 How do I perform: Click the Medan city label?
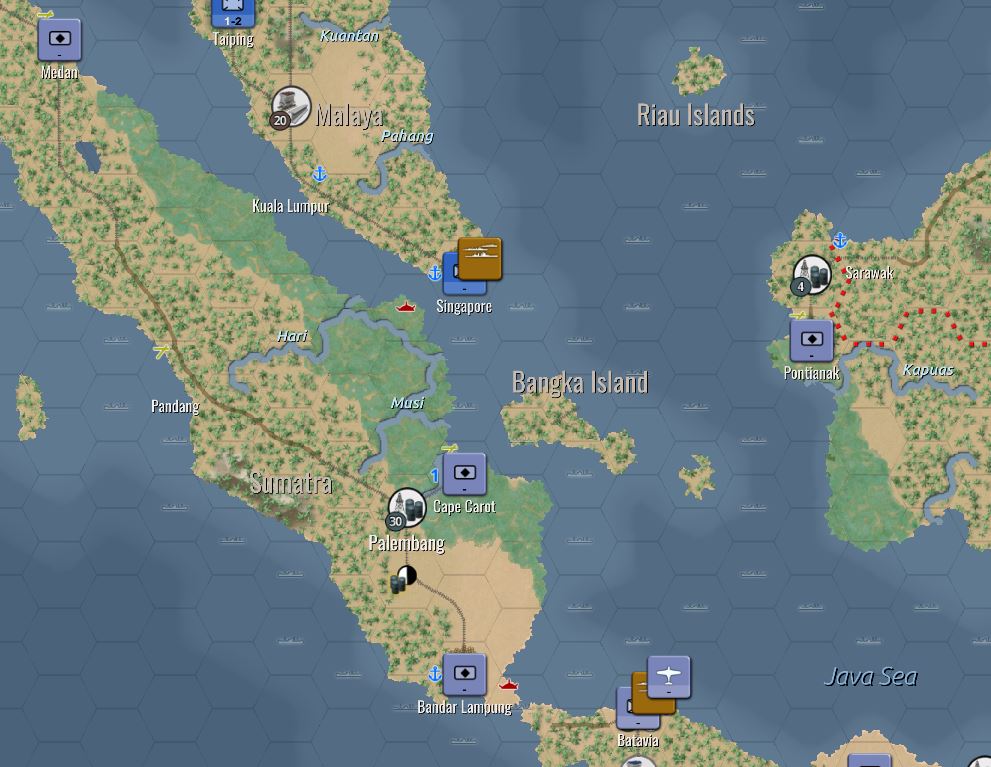(x=59, y=72)
